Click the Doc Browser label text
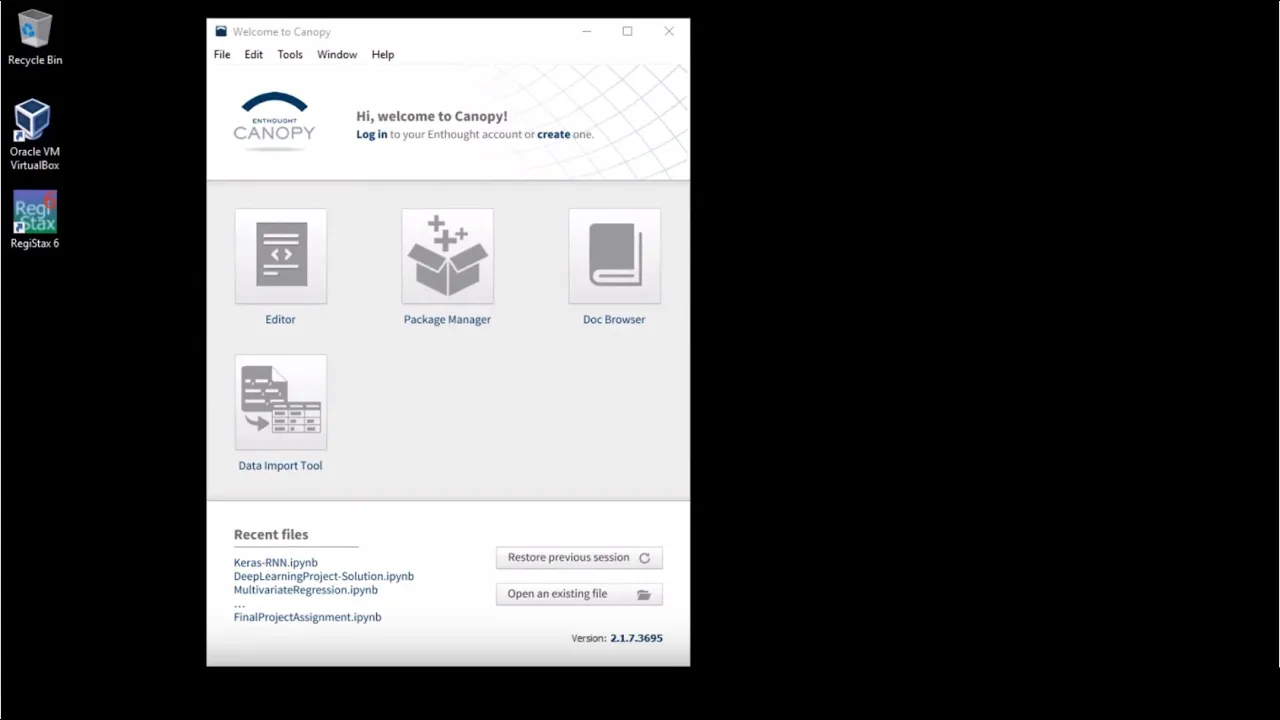 coord(614,320)
